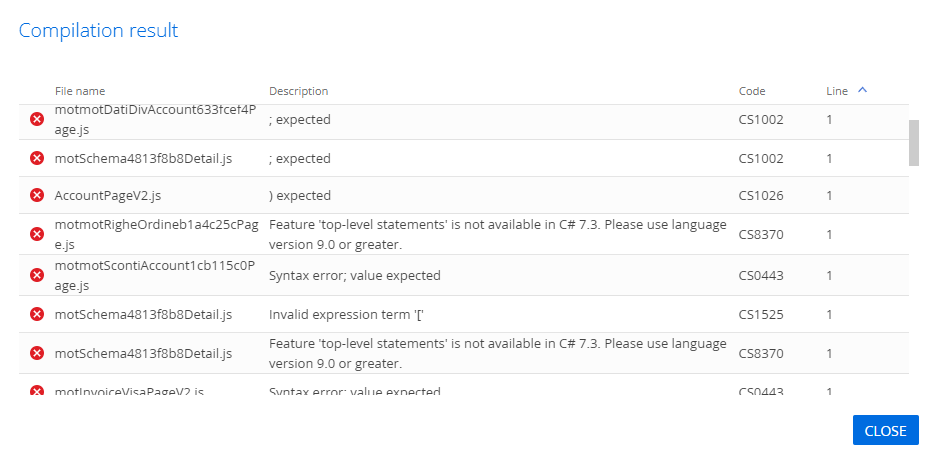This screenshot has width=933, height=465.
Task: Click the vertical scrollbar thumb
Action: tap(914, 143)
